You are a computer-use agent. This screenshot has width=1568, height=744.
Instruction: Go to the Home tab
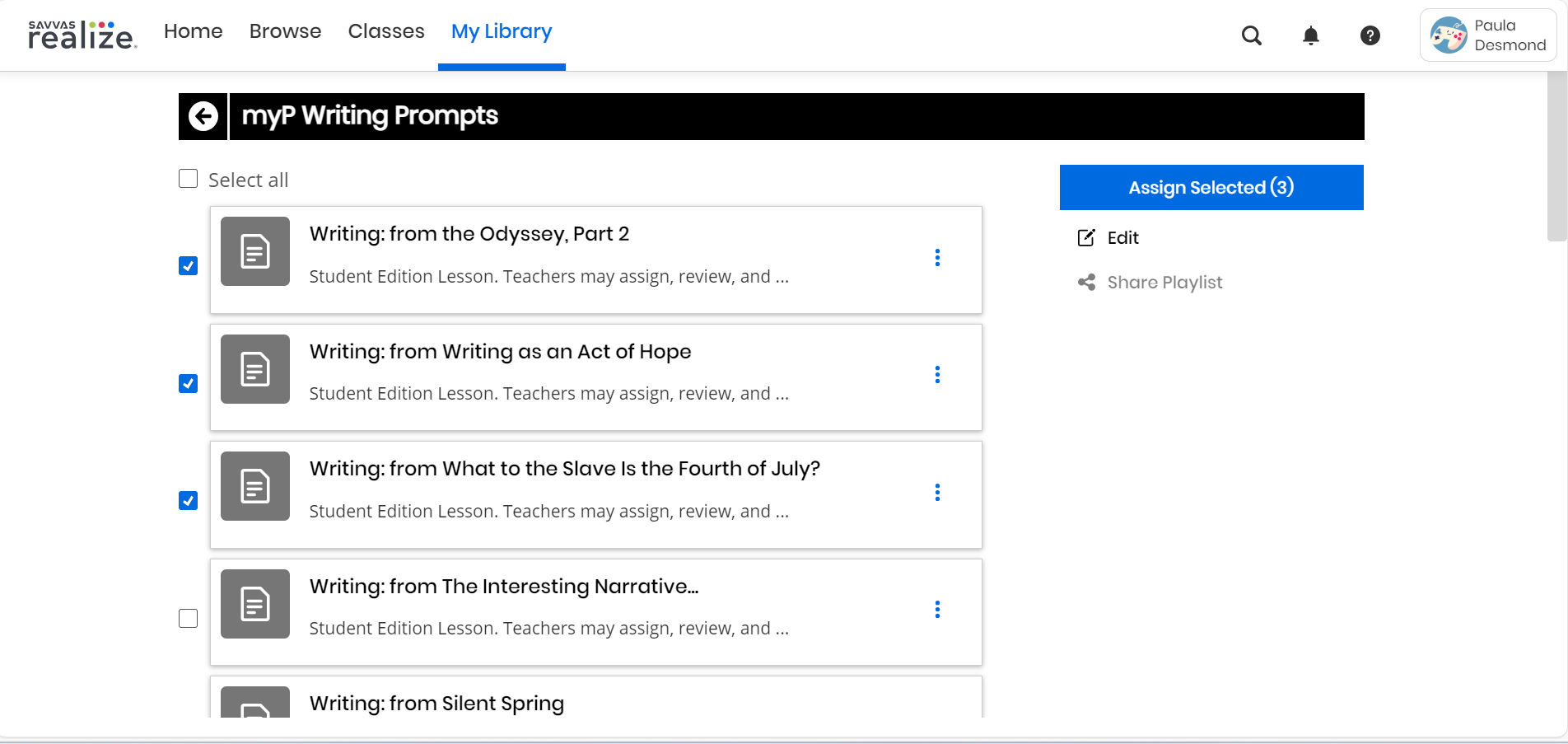pos(194,31)
